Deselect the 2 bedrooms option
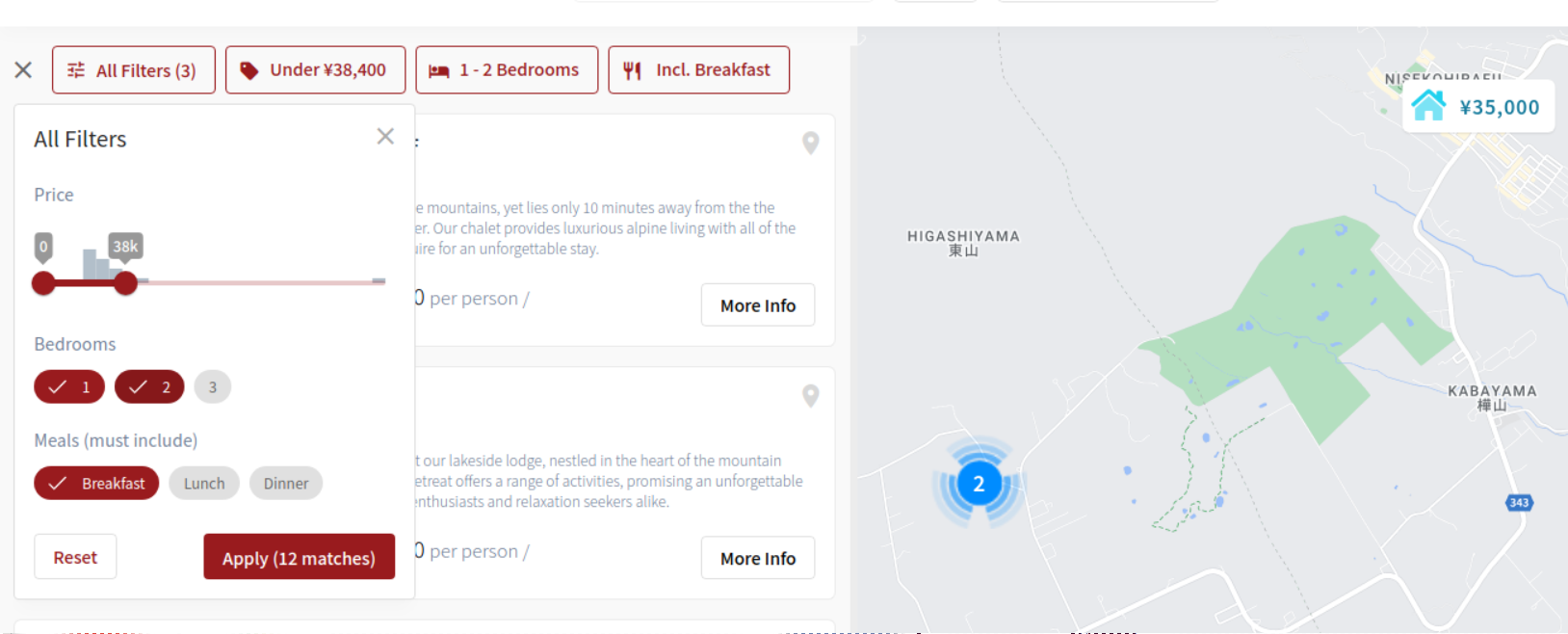1568x634 pixels. coord(149,387)
